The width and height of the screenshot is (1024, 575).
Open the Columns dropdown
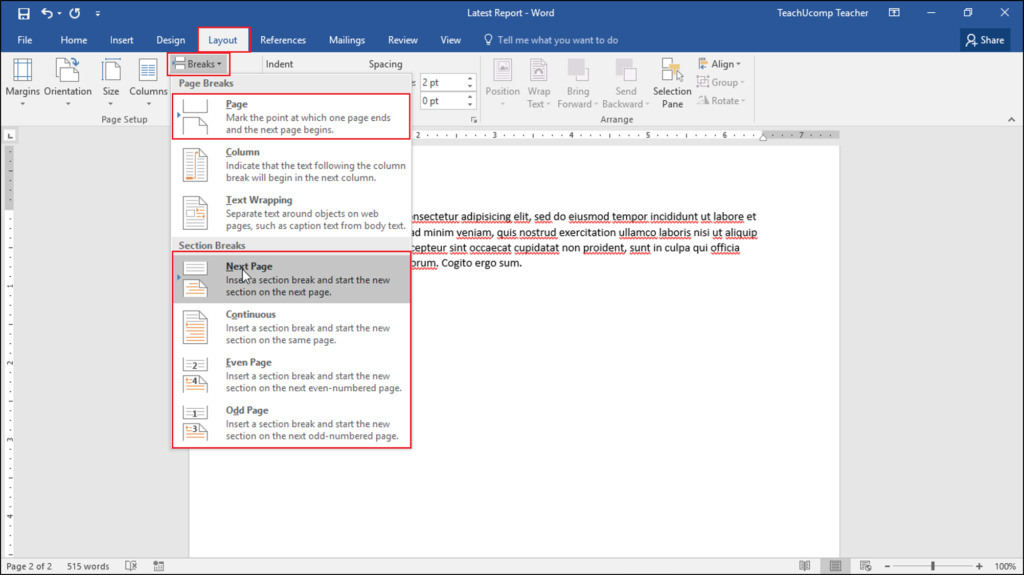point(148,78)
